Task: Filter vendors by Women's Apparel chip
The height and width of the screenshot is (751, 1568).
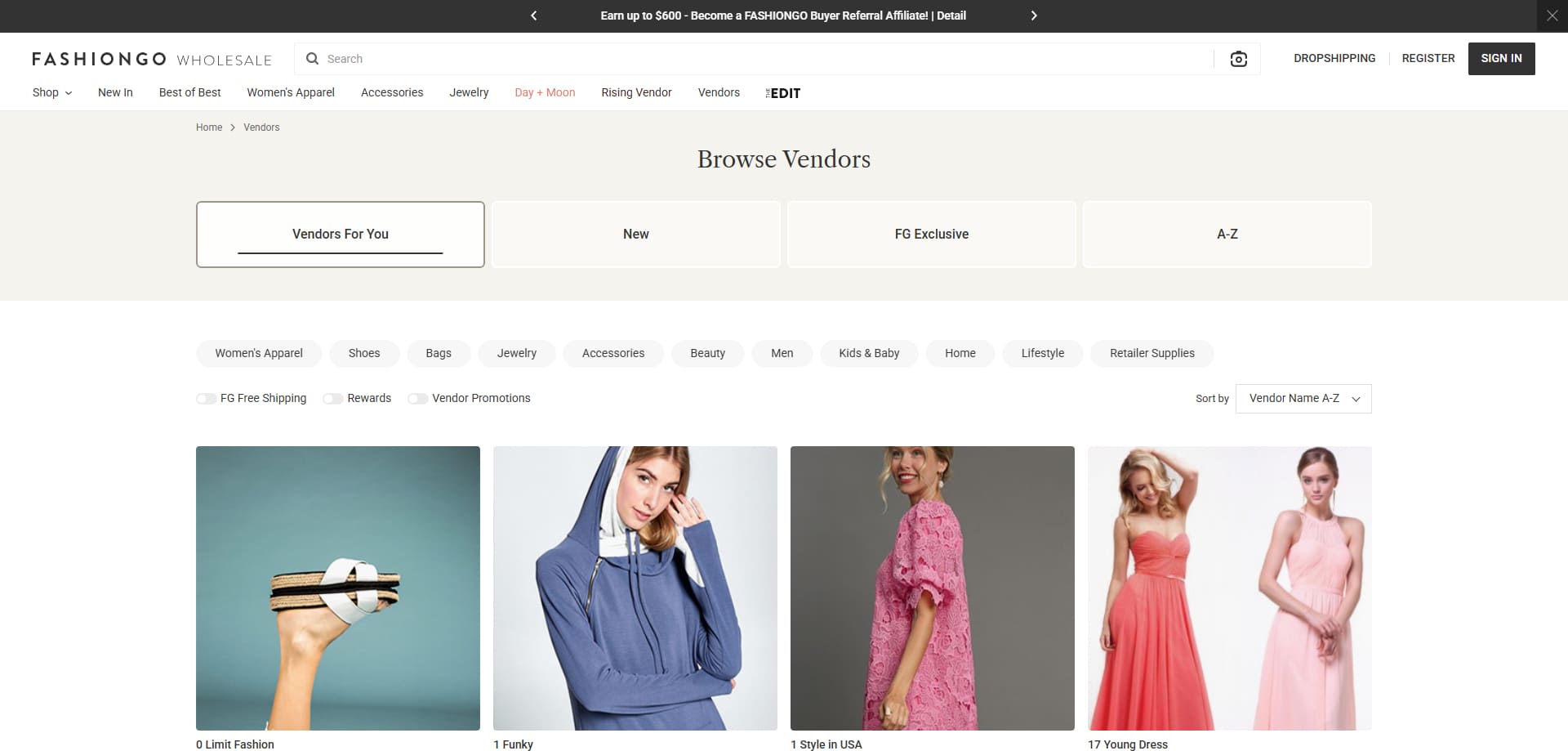Action: (259, 353)
